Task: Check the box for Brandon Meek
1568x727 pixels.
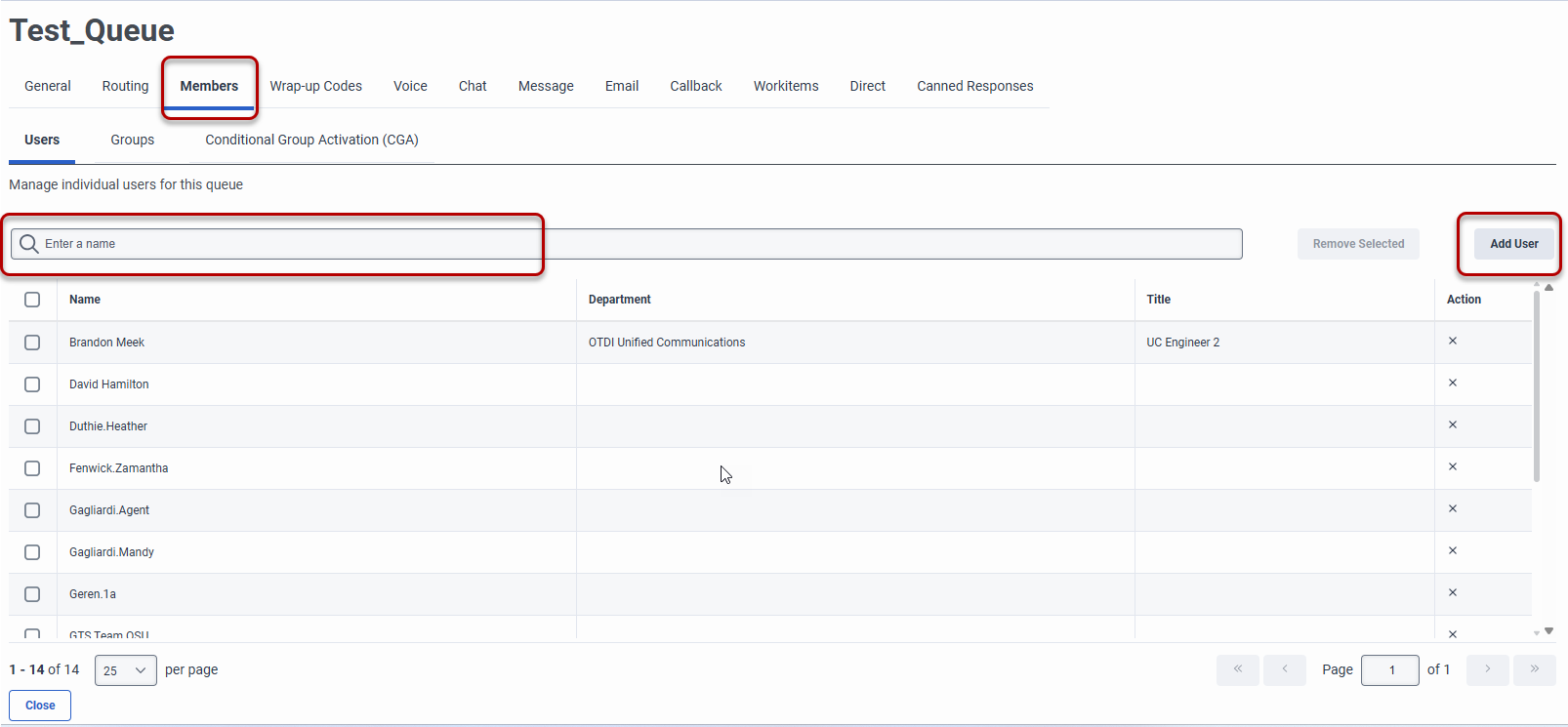Action: click(x=32, y=343)
